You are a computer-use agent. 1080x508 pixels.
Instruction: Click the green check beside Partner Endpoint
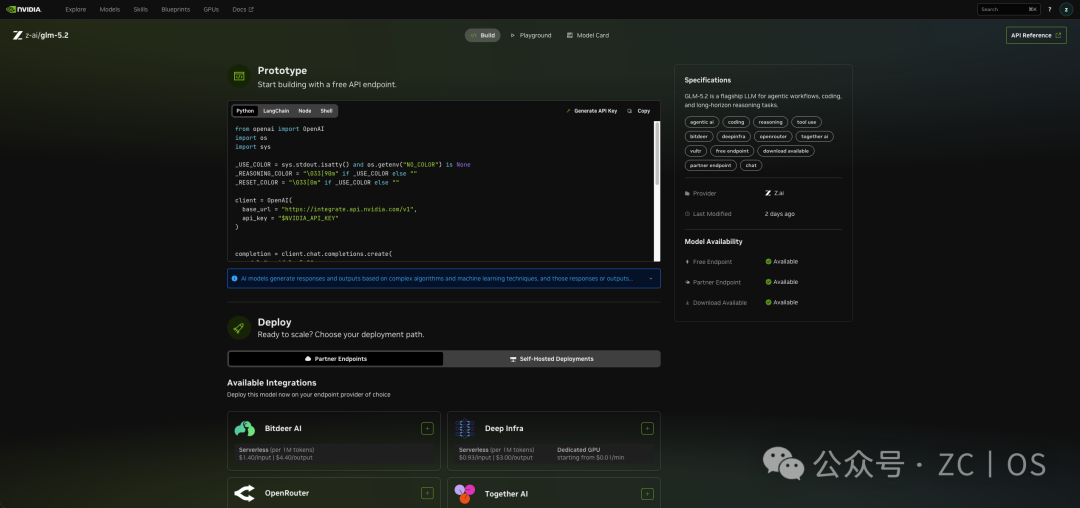[768, 282]
